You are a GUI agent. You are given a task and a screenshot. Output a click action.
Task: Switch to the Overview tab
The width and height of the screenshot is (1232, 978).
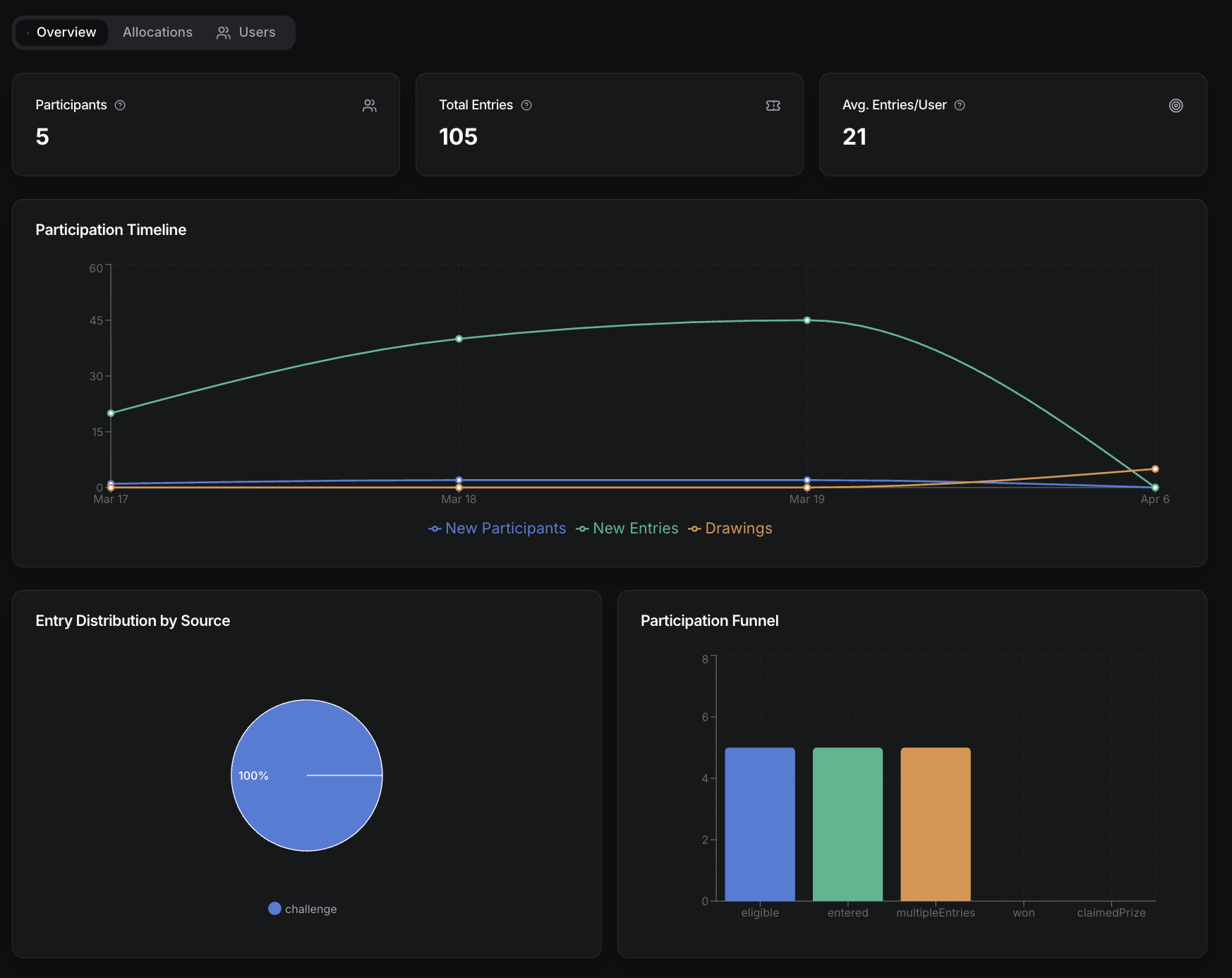[61, 32]
